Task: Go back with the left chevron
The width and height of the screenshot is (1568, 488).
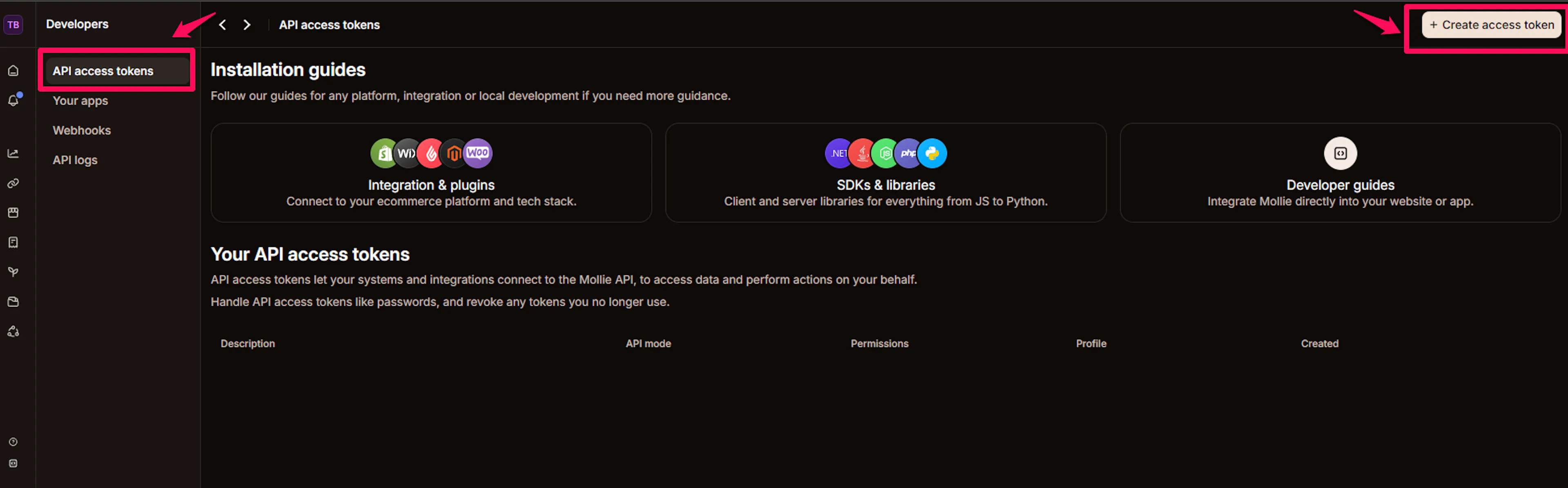Action: click(x=223, y=25)
